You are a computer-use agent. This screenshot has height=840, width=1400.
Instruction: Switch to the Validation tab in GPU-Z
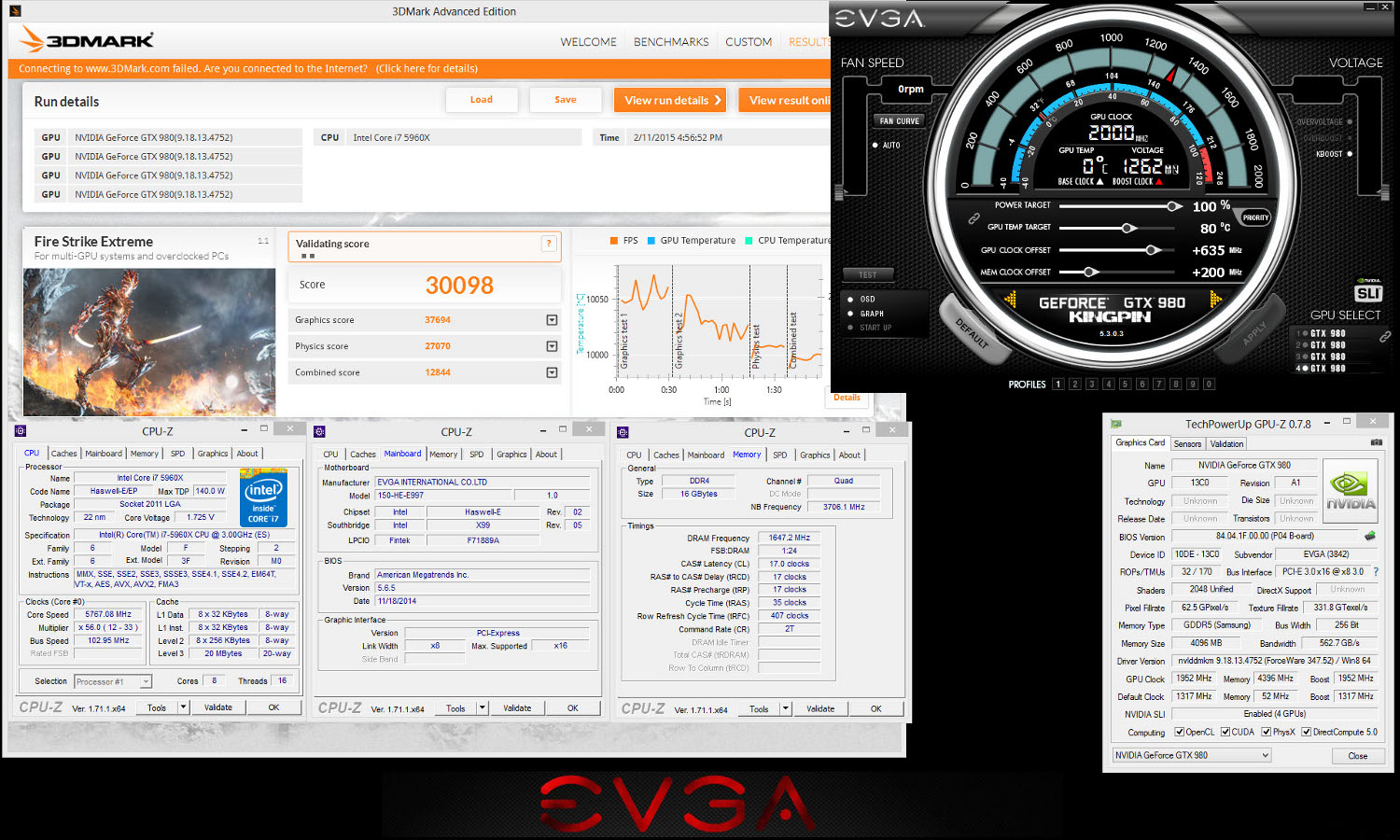pos(1226,444)
